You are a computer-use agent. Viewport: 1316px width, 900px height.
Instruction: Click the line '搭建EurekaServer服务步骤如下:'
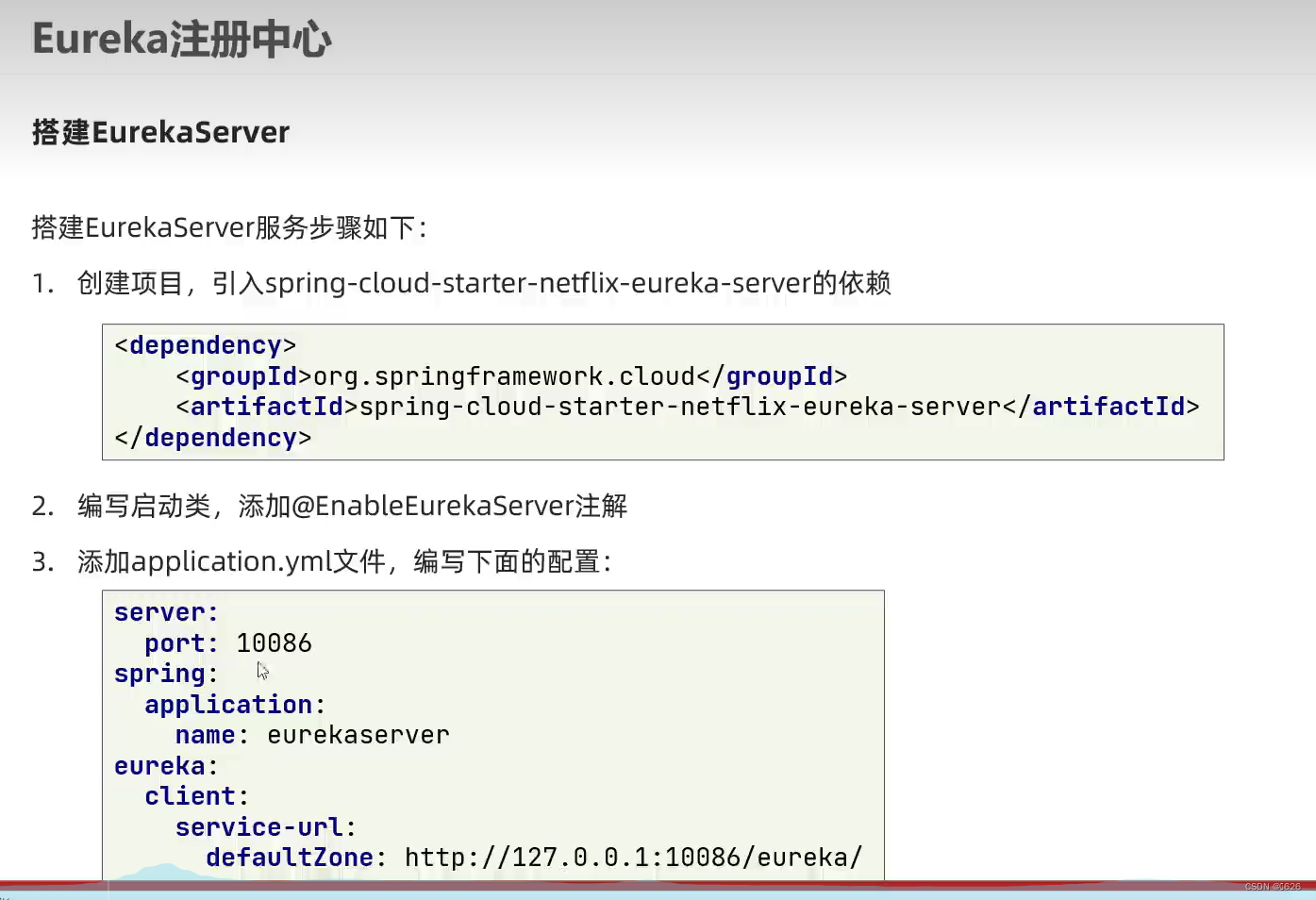[229, 227]
